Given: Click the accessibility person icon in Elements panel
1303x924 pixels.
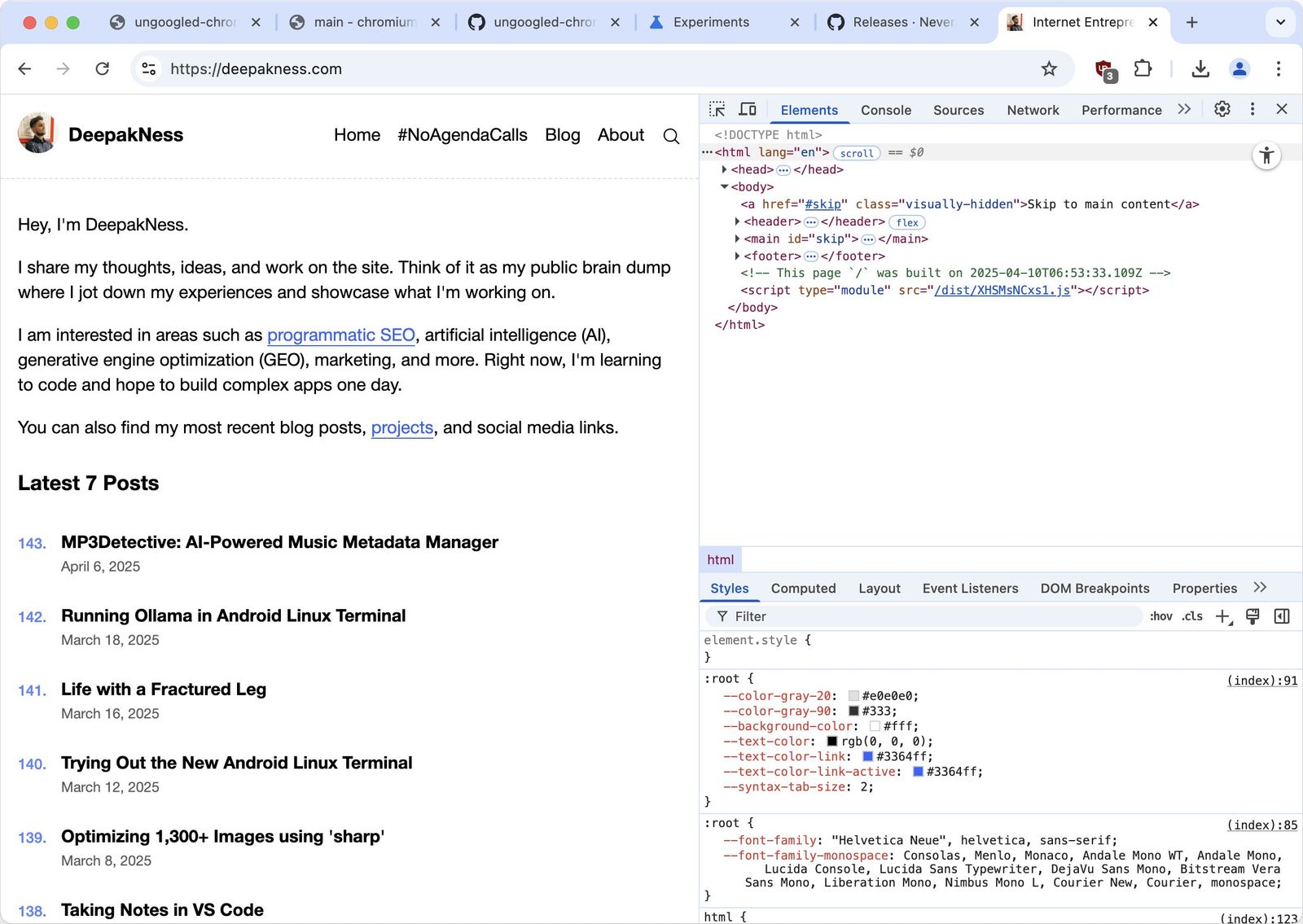Looking at the screenshot, I should coord(1266,155).
